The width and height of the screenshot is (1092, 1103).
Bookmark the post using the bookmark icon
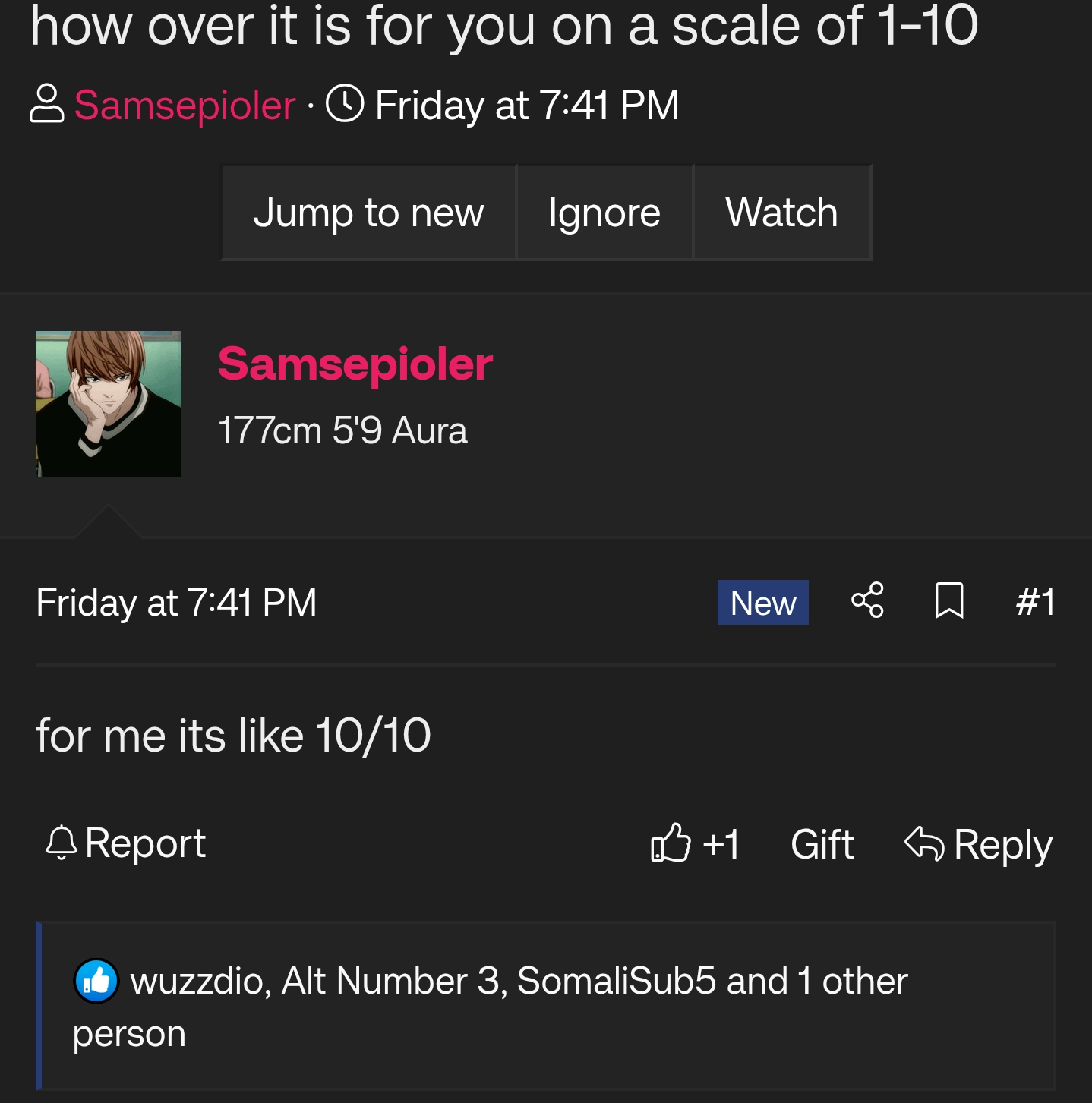948,602
